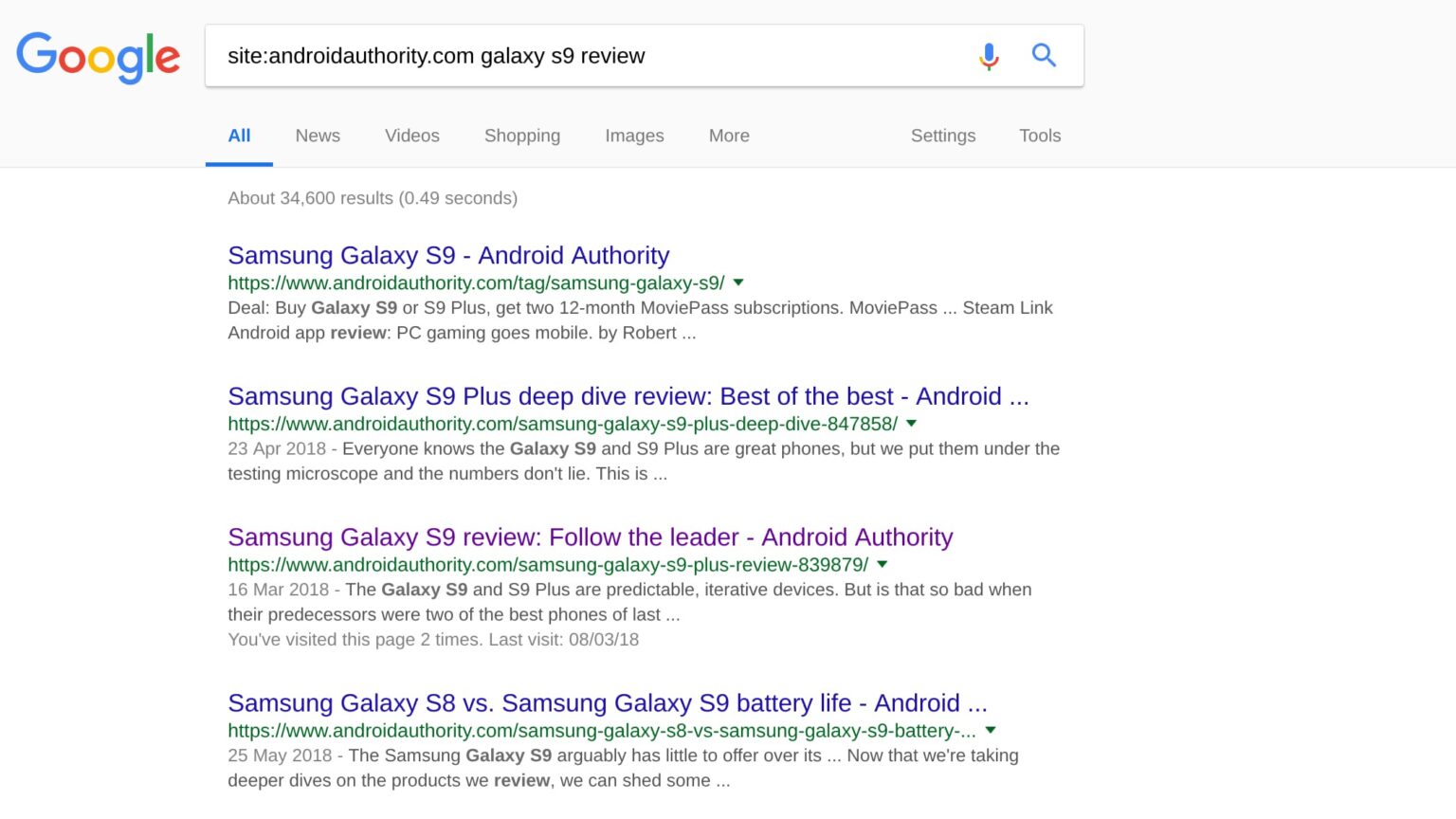Image resolution: width=1456 pixels, height=819 pixels.
Task: Open the Videos search tab
Action: [411, 136]
